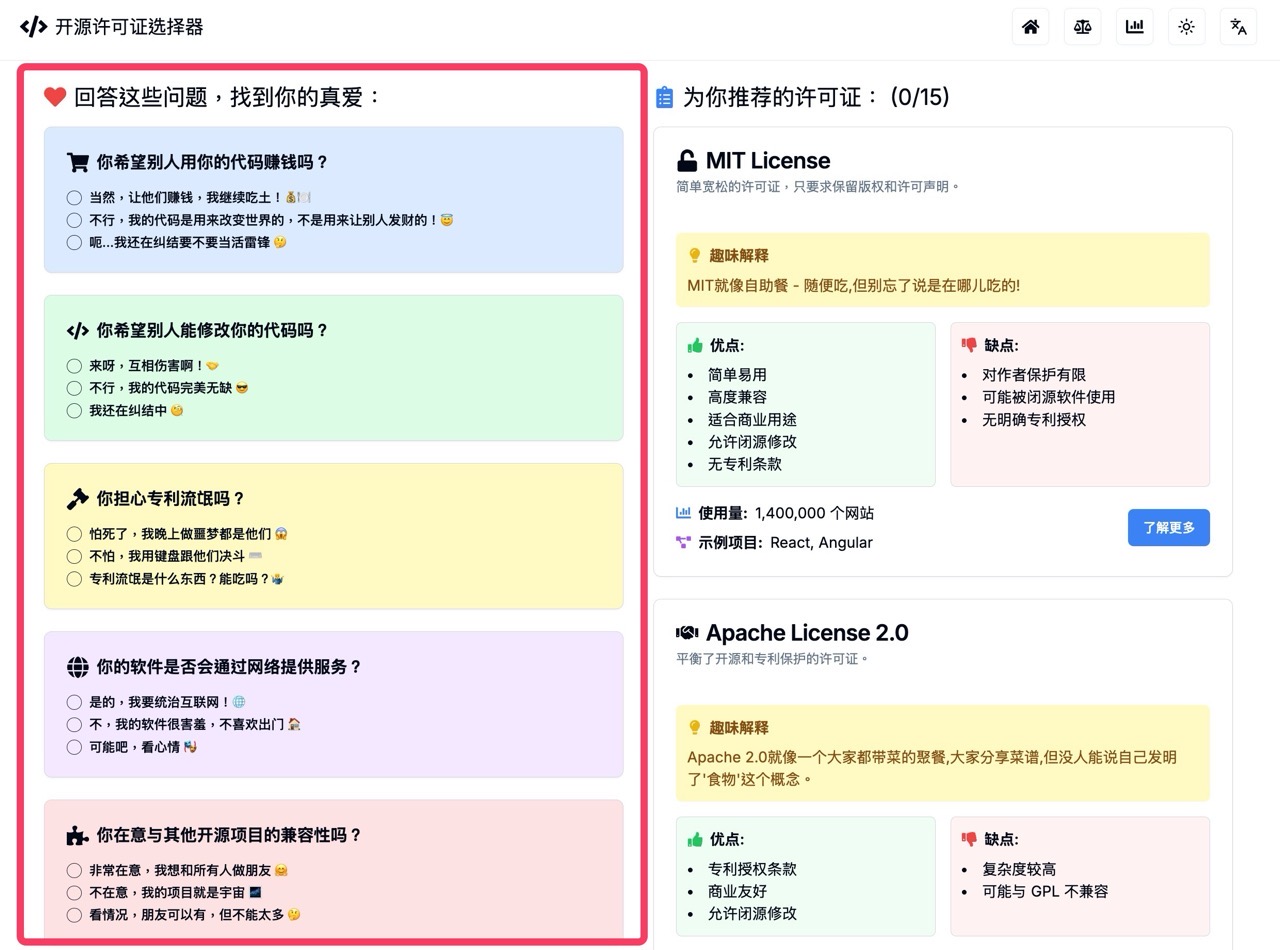
Task: Click the thumbs-up icon in MIT 优点
Action: [695, 345]
